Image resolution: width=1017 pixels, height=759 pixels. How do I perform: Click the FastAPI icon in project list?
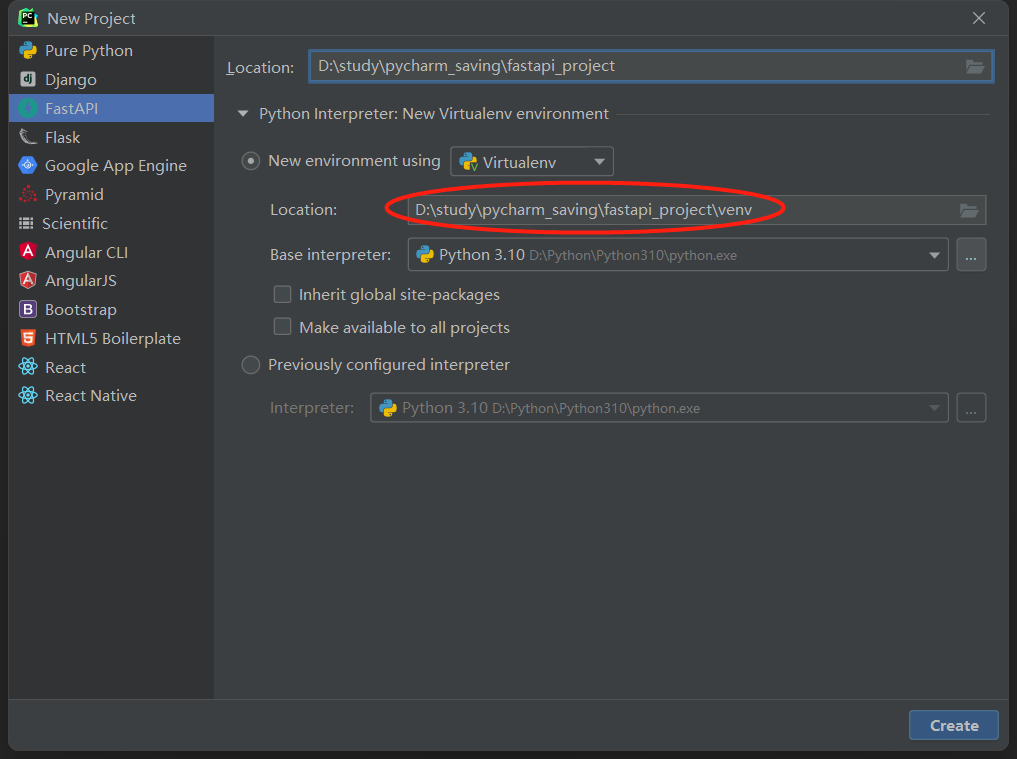(28, 108)
